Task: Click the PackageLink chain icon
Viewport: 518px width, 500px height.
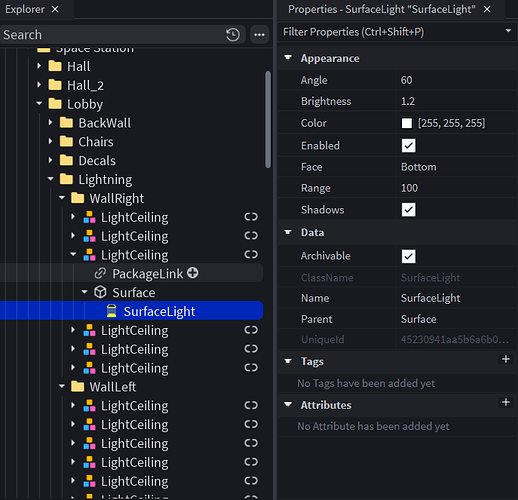Action: click(100, 273)
